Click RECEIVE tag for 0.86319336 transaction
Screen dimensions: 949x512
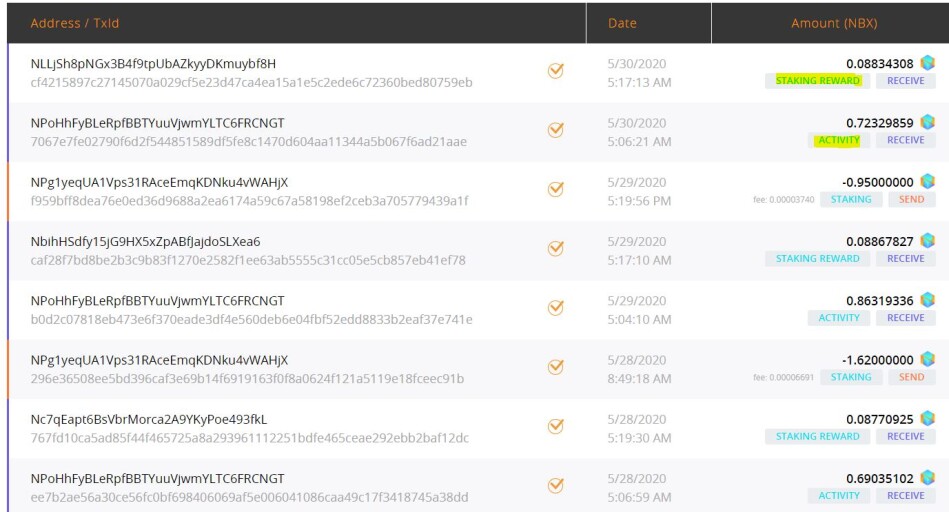point(905,318)
